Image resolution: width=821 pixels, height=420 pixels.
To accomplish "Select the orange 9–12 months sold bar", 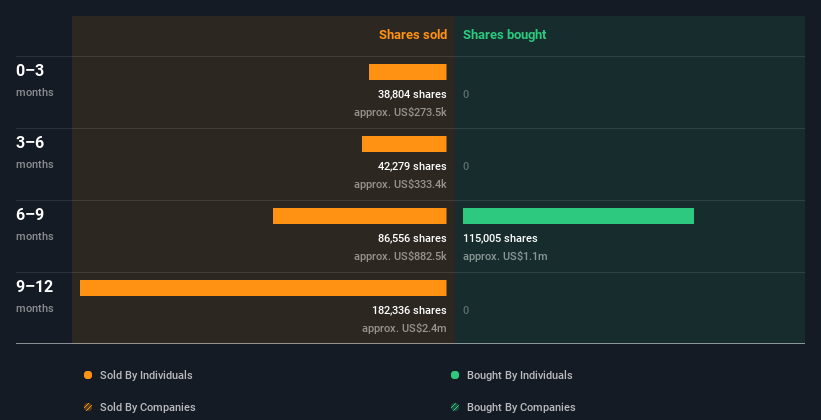I will 263,288.
